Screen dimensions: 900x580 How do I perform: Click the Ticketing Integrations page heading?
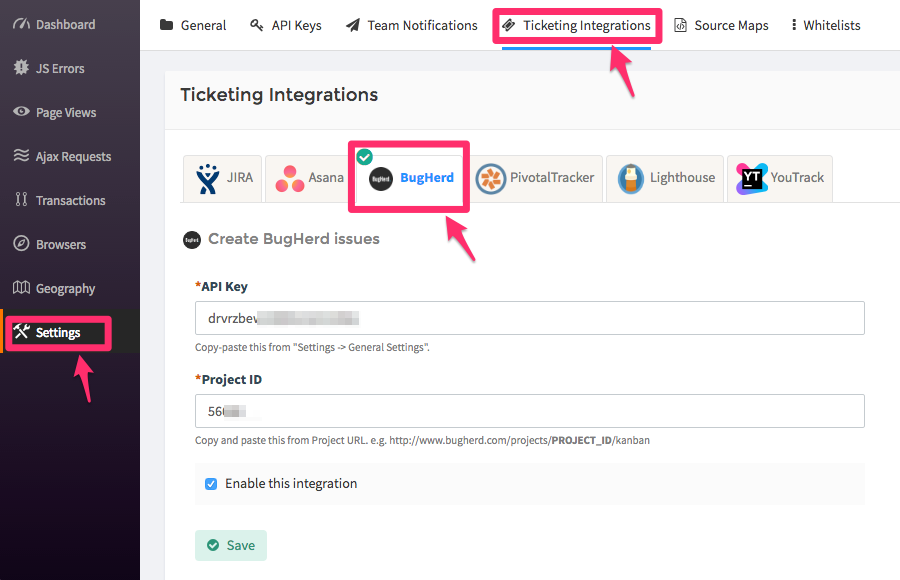(x=279, y=95)
